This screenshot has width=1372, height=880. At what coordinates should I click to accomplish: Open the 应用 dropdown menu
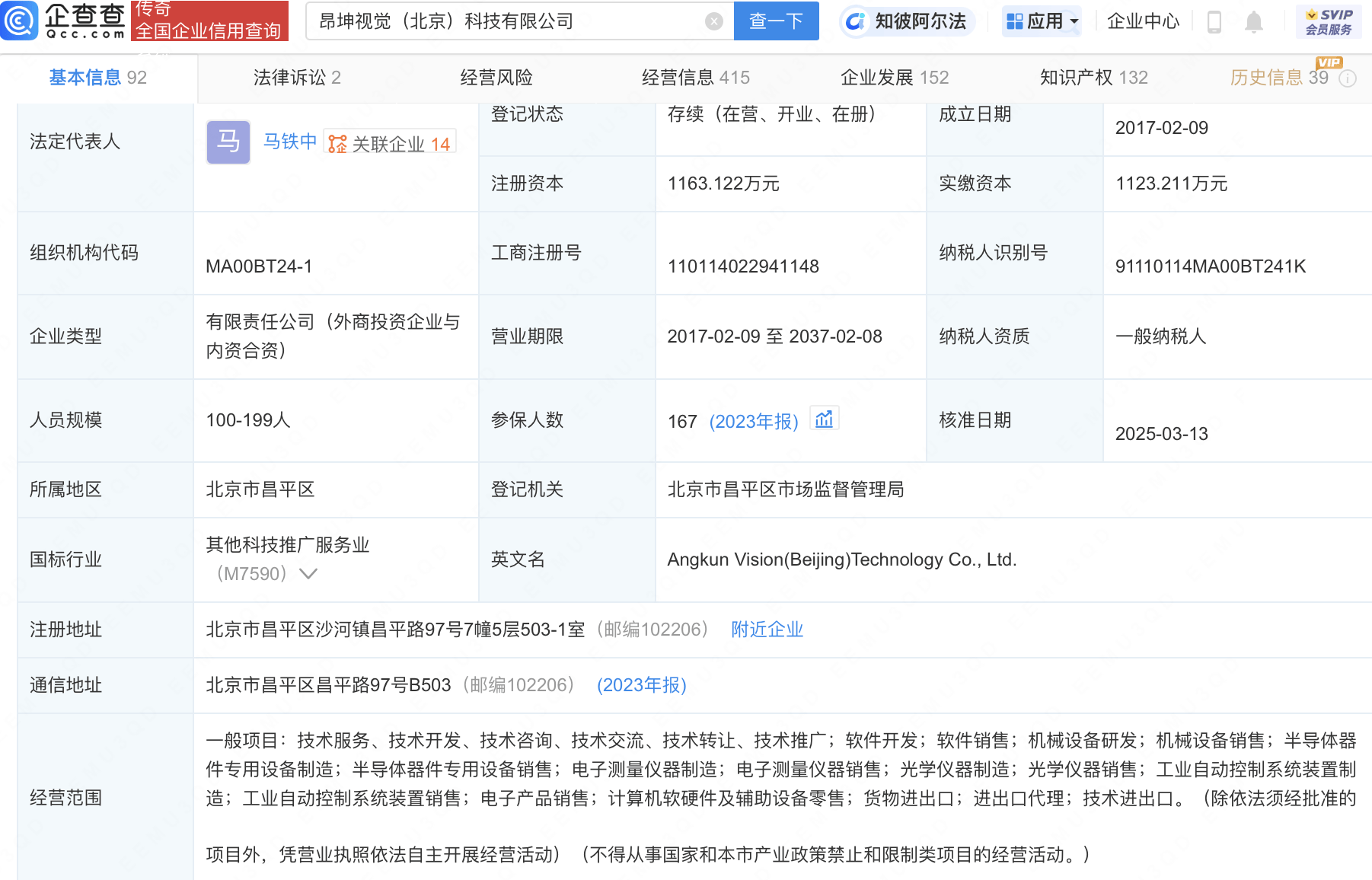[1042, 21]
